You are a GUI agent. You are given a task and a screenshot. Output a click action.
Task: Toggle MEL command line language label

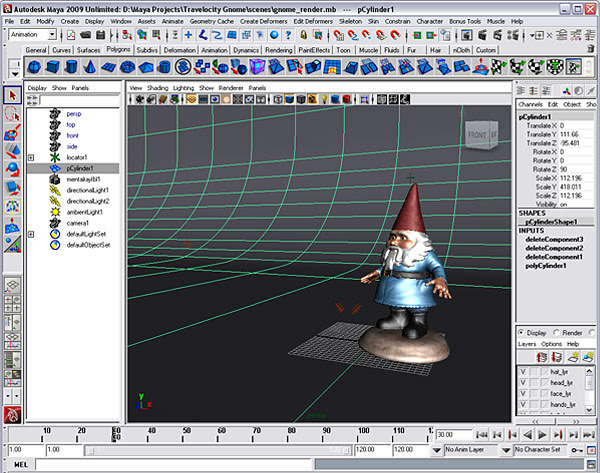(21, 465)
